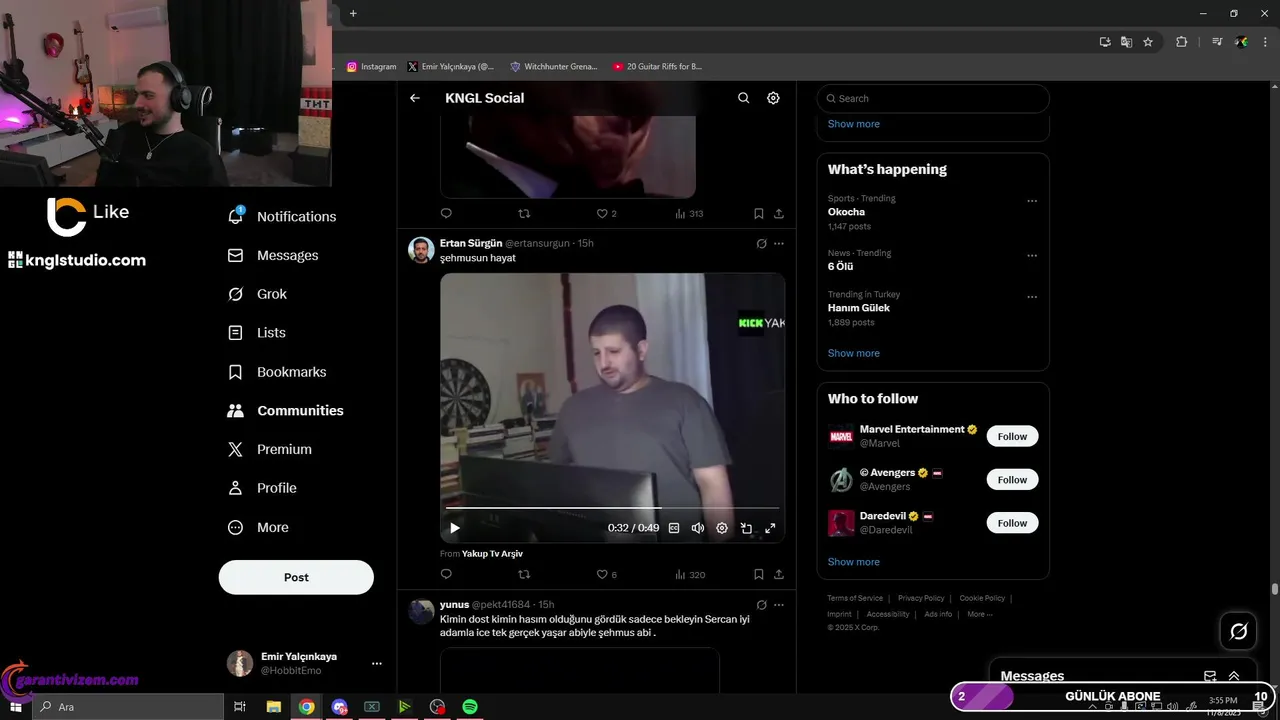View analytics showing 320 views
This screenshot has height=720, width=1280.
click(x=690, y=574)
